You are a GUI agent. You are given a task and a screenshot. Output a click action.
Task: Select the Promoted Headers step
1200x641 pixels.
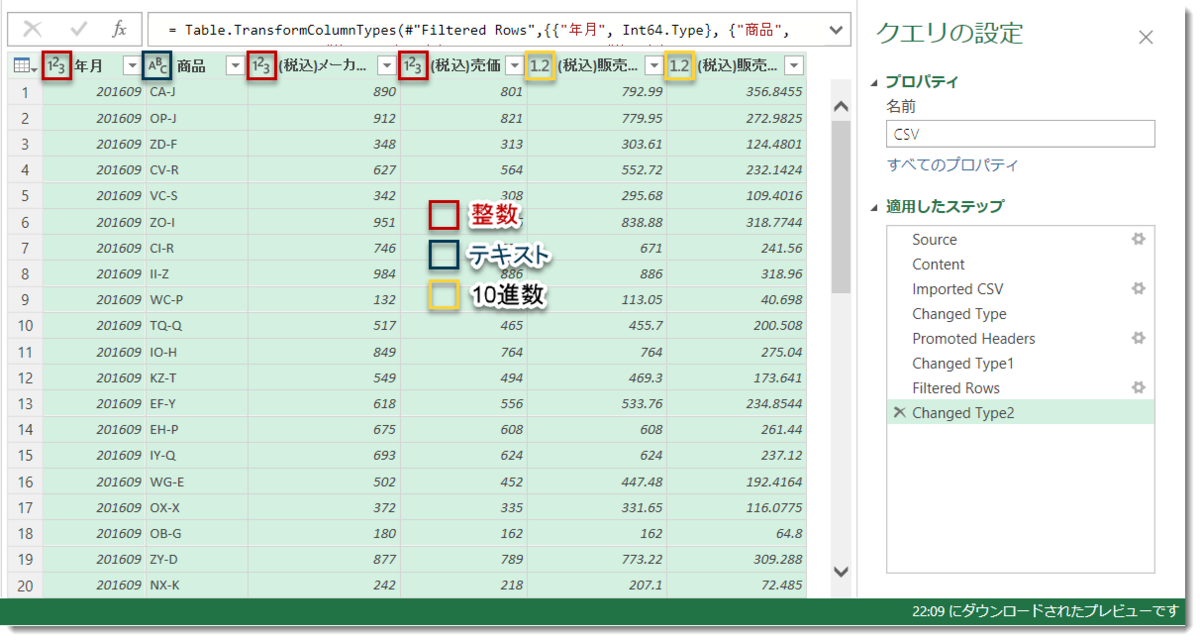click(x=973, y=339)
